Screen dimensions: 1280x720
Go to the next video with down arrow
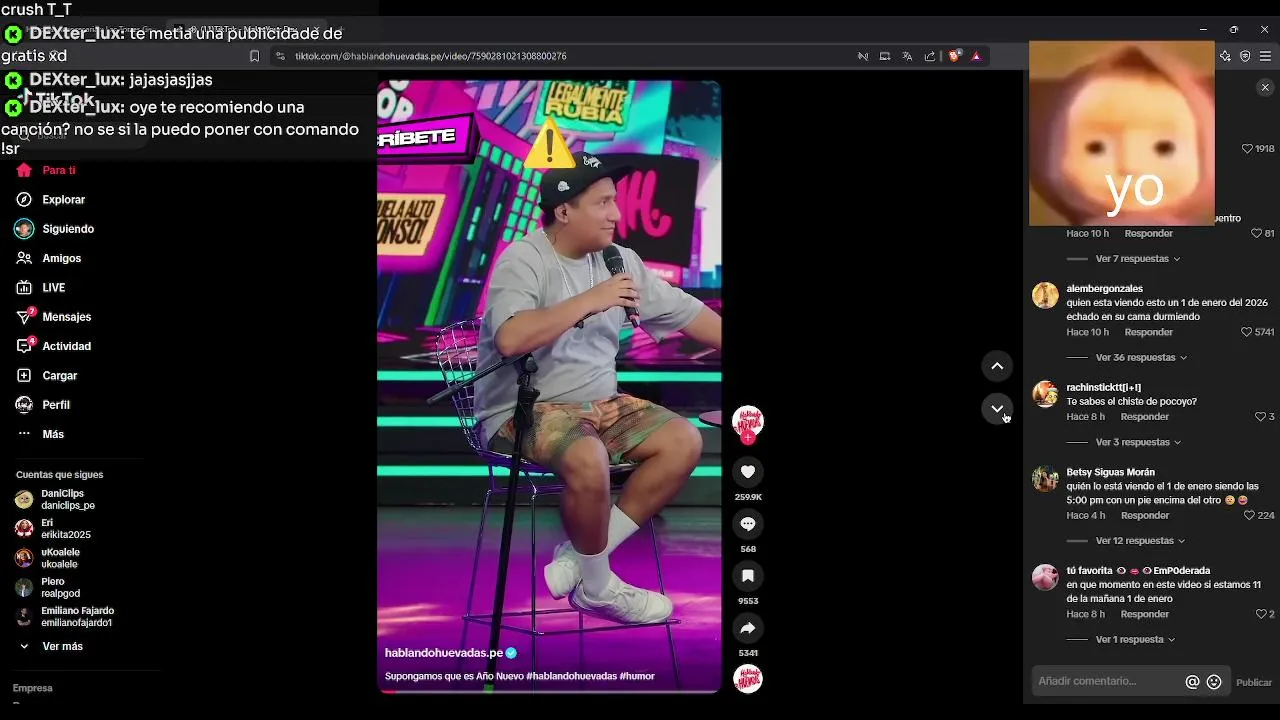[x=997, y=409]
